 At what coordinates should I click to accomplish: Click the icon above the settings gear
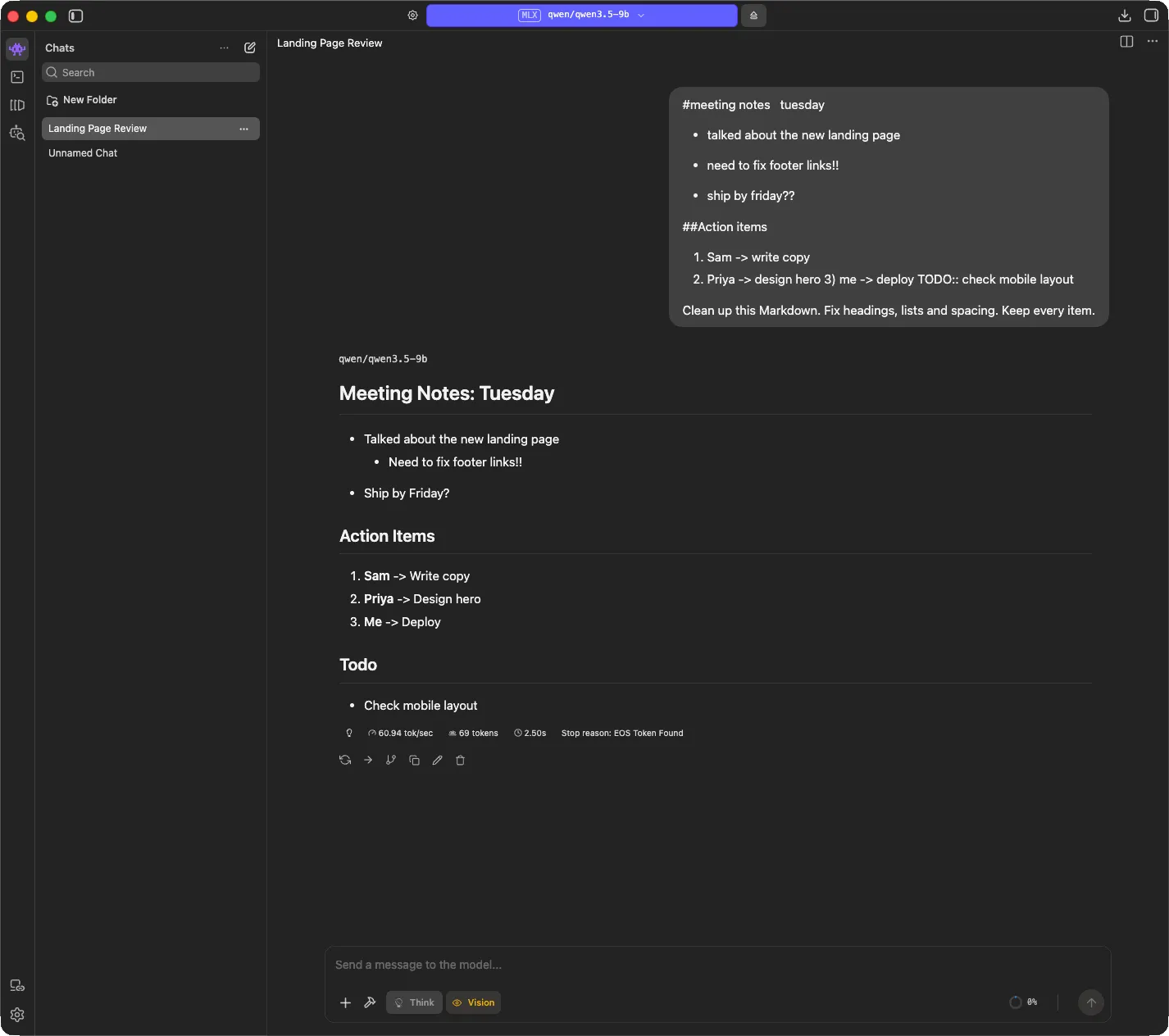(x=17, y=986)
